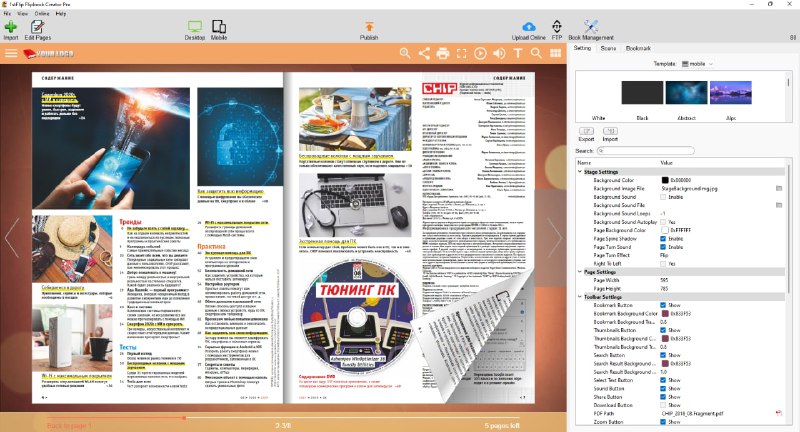Toggle Background Sound Enable checkbox

click(x=663, y=197)
